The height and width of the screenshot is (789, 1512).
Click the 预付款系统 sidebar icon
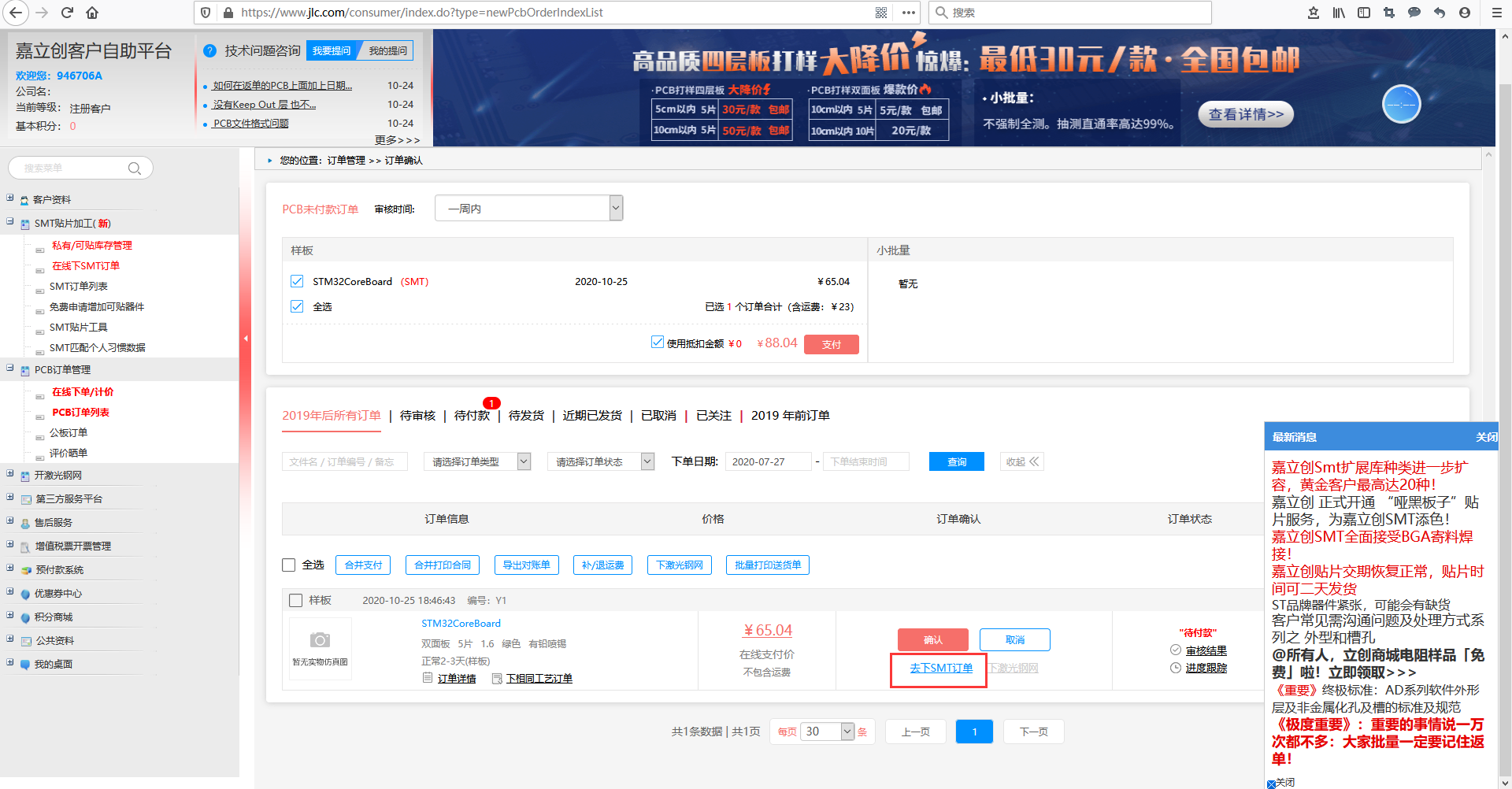click(24, 569)
